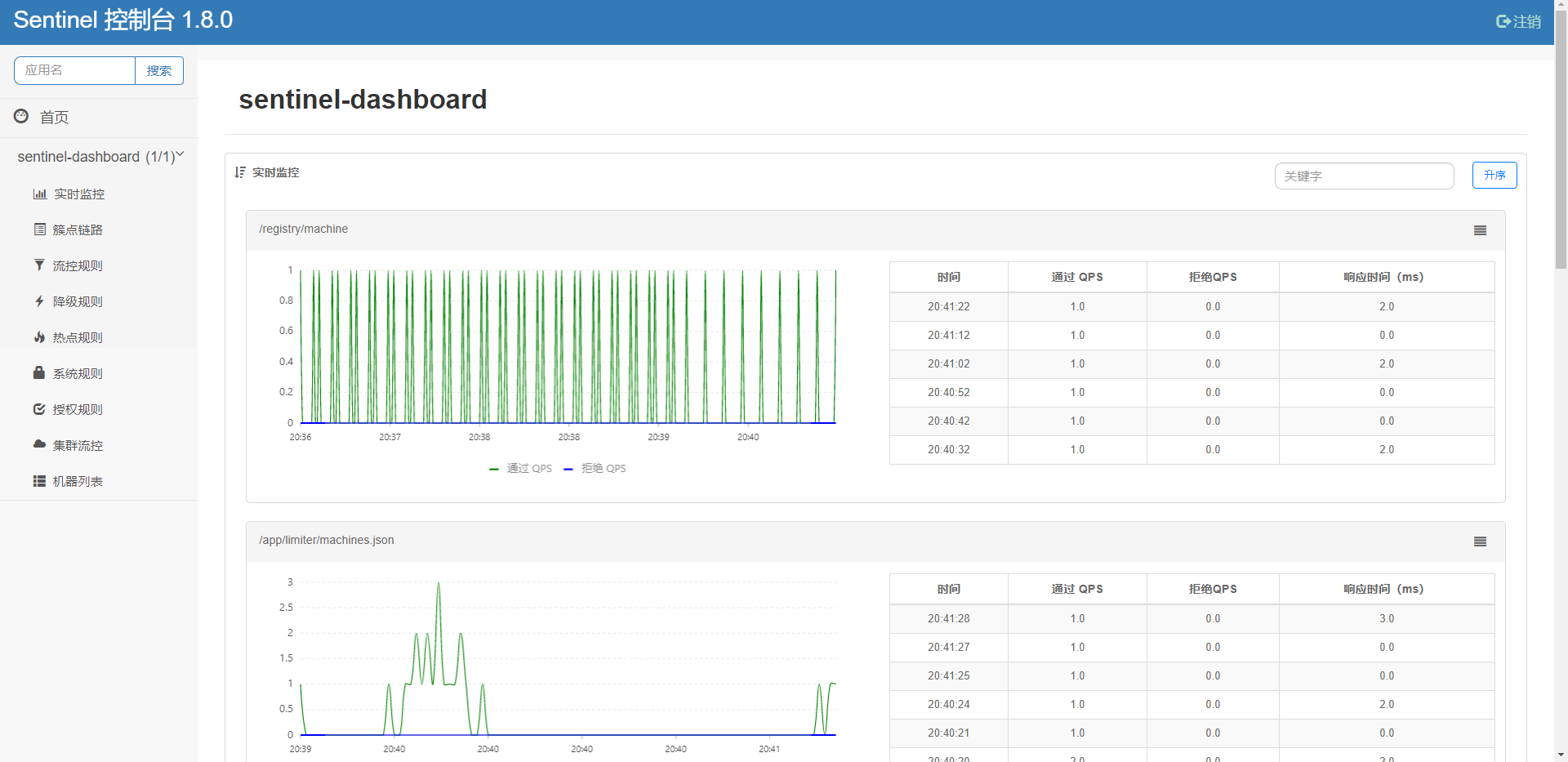Screen dimensions: 1568x762
Task: Click the 升序 sort order button
Action: (1494, 176)
